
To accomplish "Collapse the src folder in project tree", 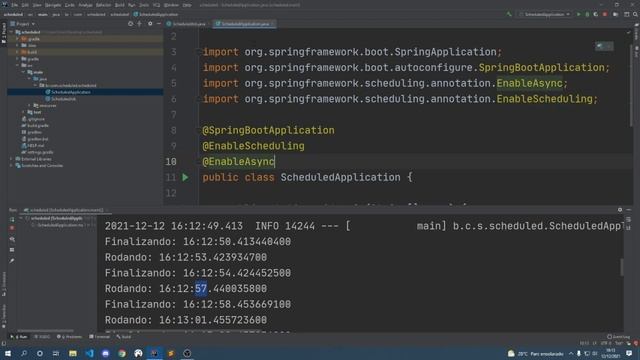I will [18, 65].
